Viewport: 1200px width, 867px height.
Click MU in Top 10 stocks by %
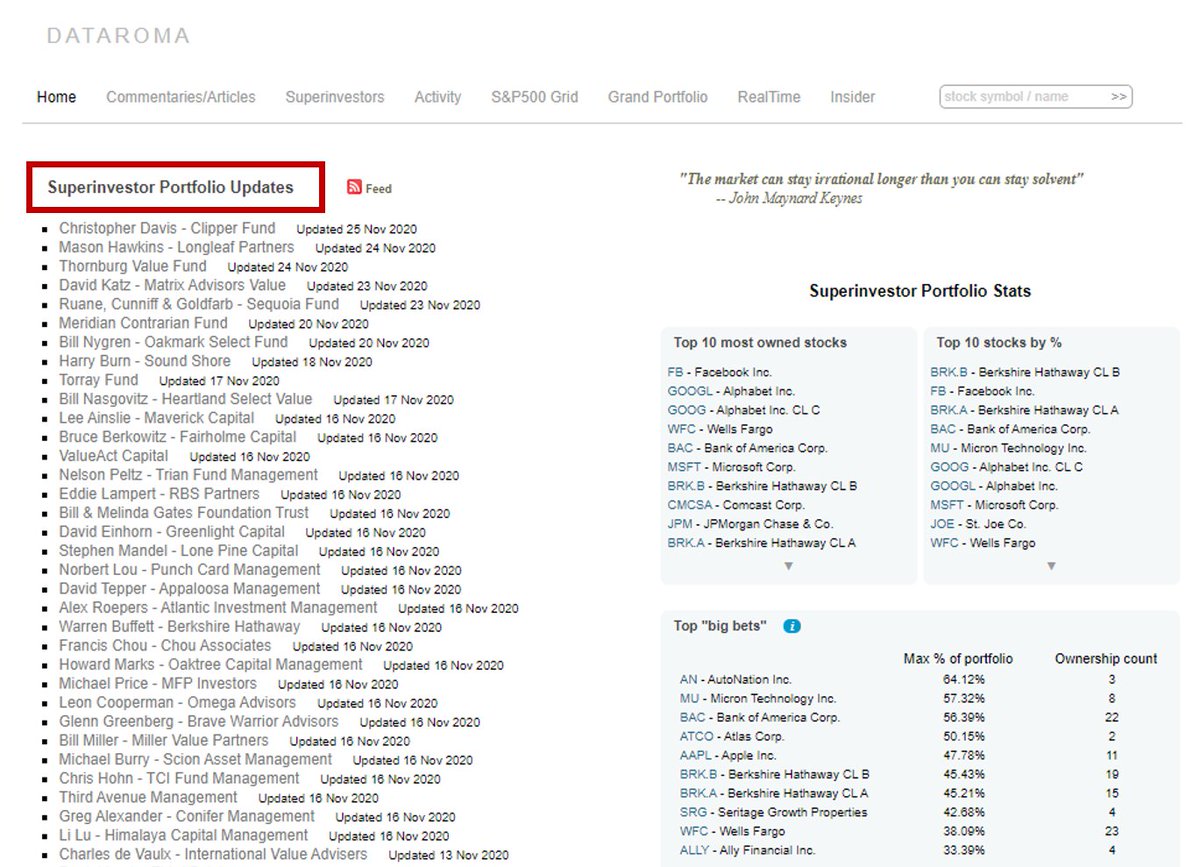941,448
